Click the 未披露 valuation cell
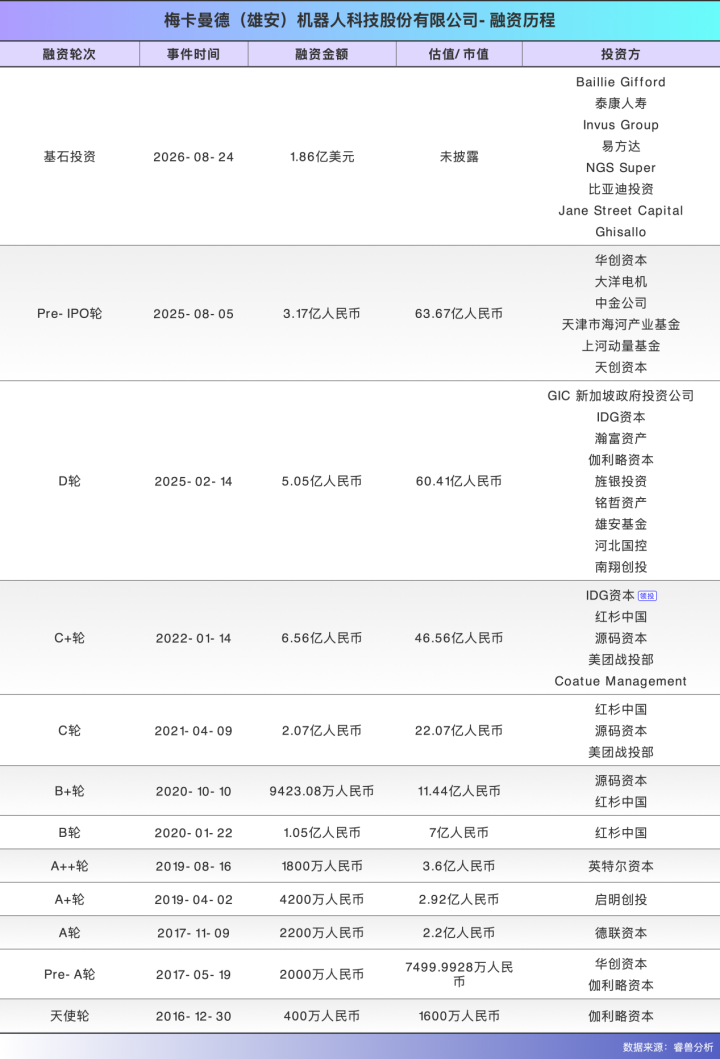 [x=459, y=157]
